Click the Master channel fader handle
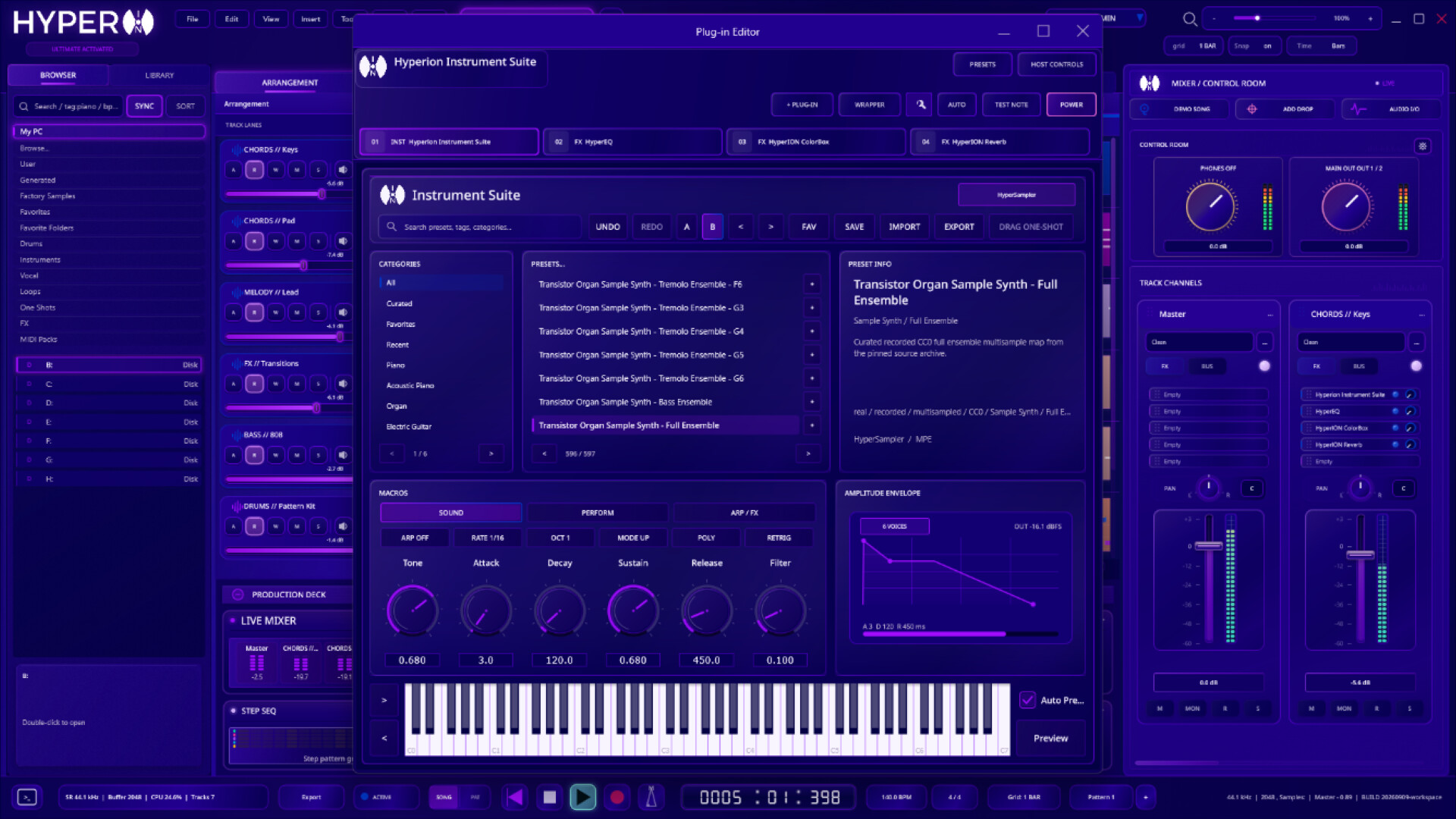1456x819 pixels. pos(1208,545)
